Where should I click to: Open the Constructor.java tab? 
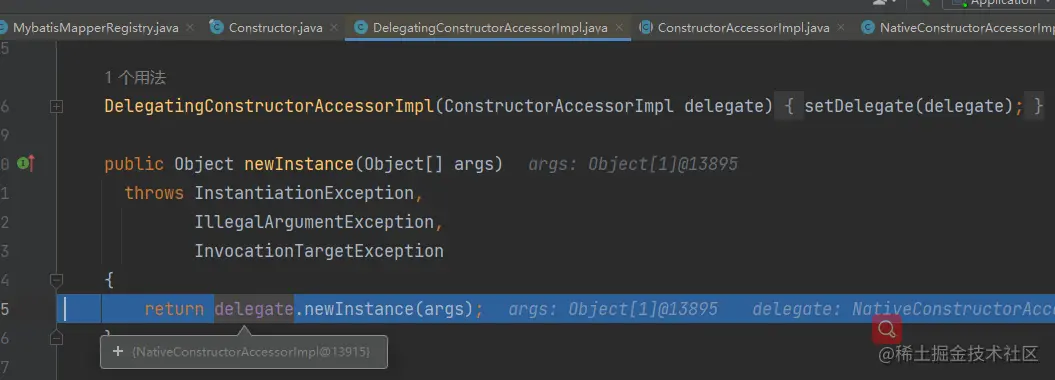tap(275, 28)
